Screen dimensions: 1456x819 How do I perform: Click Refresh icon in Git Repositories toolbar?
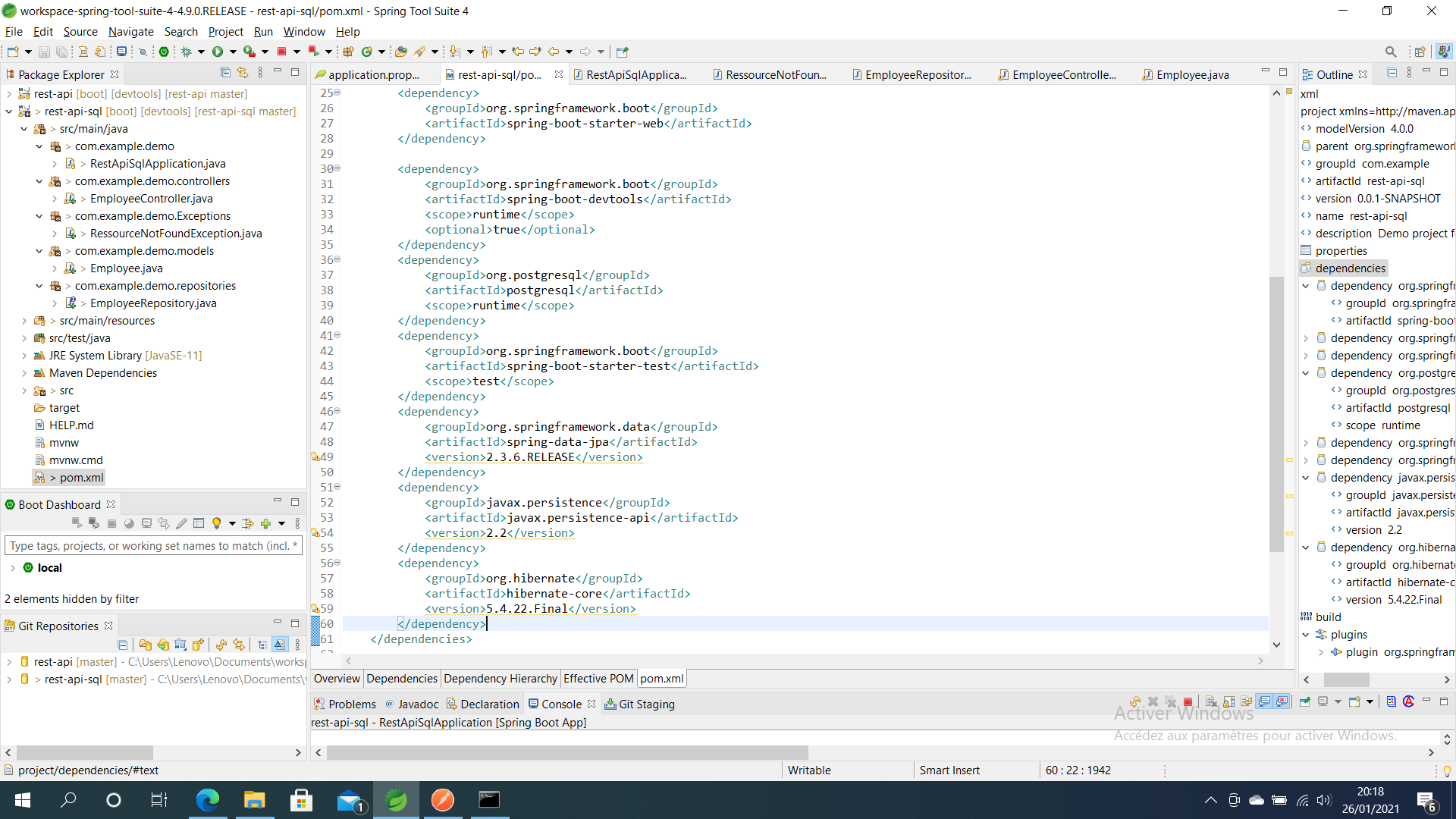tap(221, 645)
